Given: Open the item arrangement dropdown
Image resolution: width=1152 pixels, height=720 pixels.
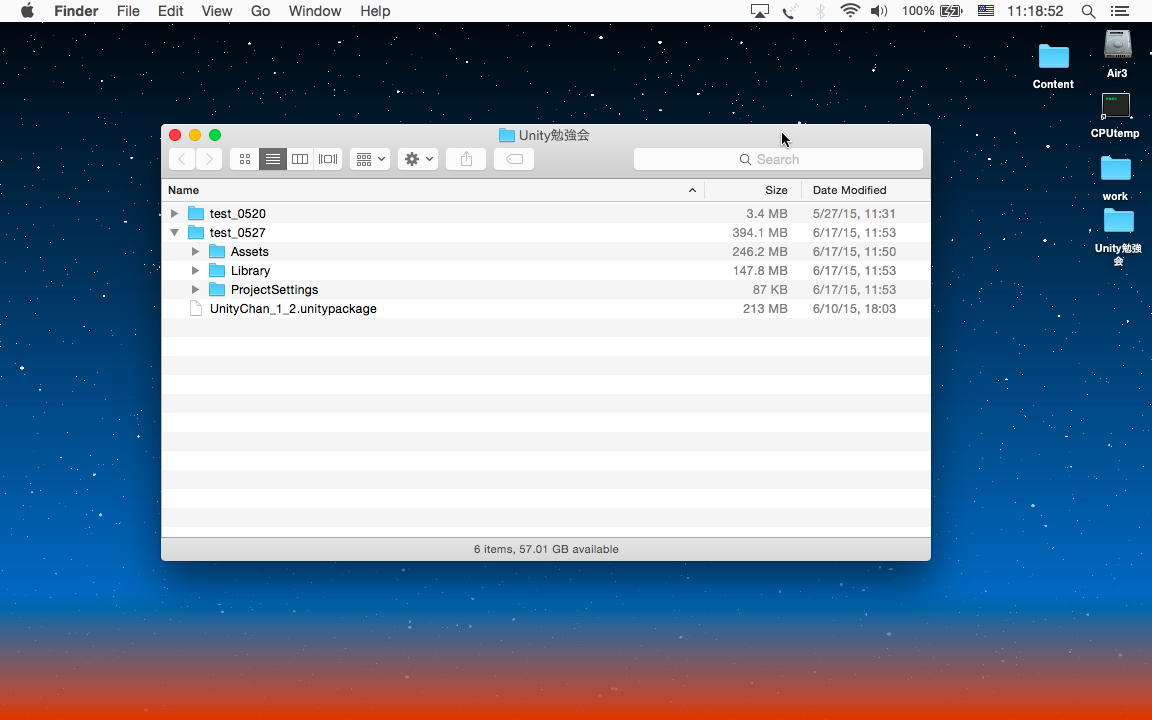Looking at the screenshot, I should coord(370,159).
